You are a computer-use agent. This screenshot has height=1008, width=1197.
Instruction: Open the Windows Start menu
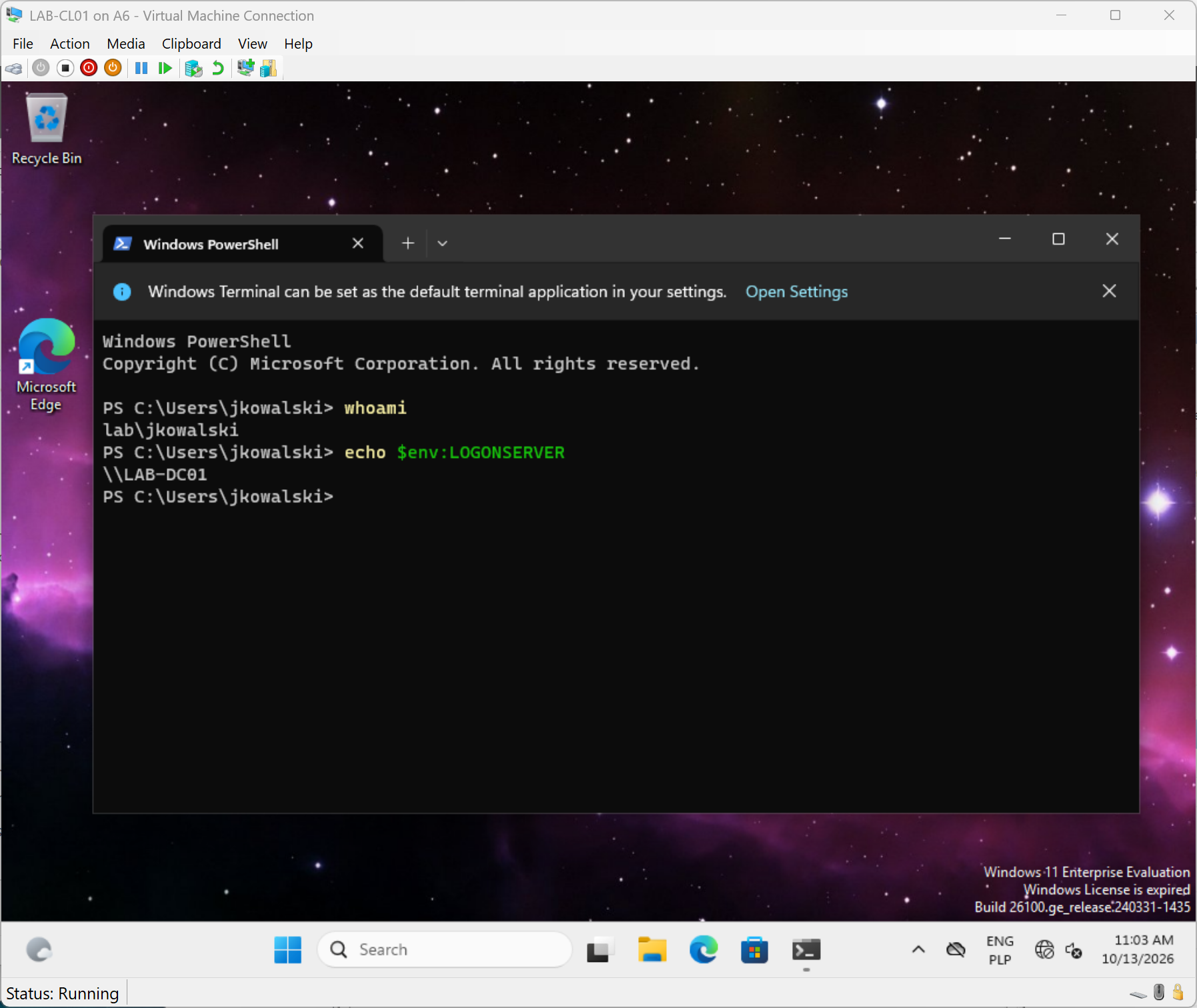[287, 949]
